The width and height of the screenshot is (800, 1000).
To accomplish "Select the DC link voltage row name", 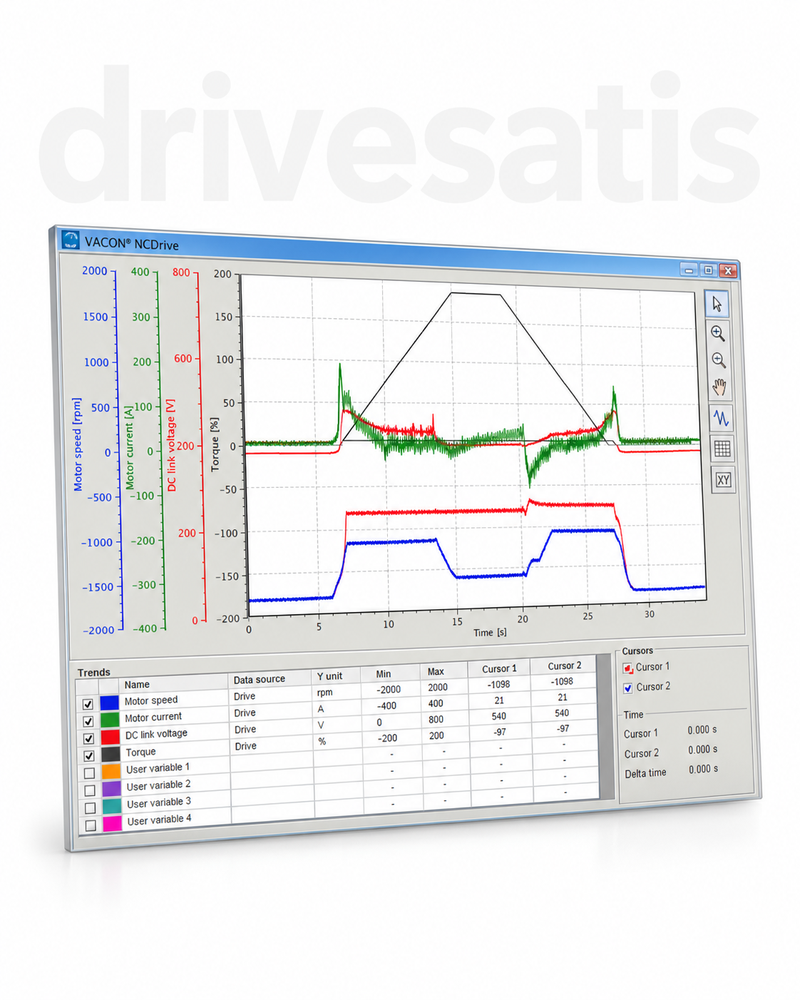I will pos(156,734).
